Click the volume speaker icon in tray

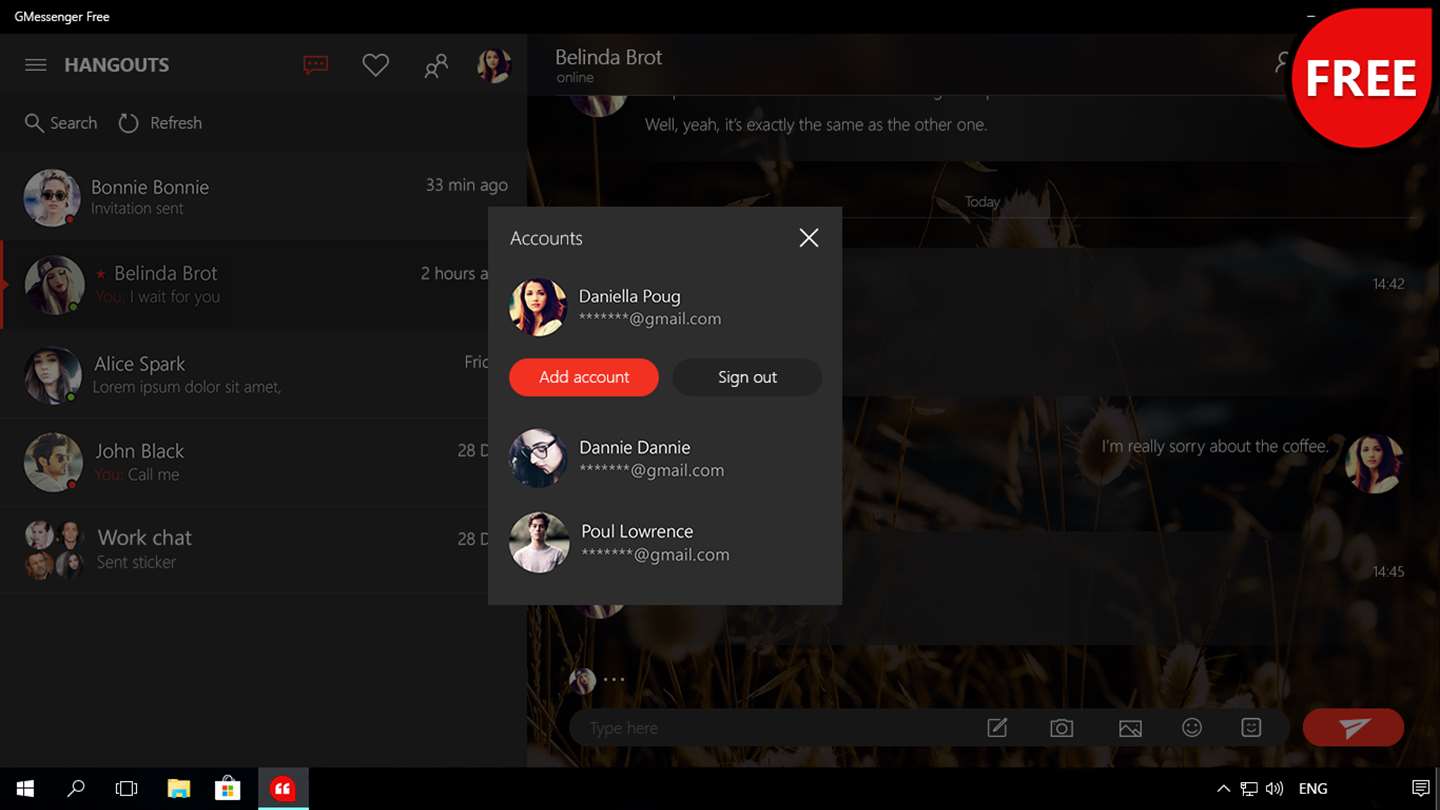coord(1274,789)
